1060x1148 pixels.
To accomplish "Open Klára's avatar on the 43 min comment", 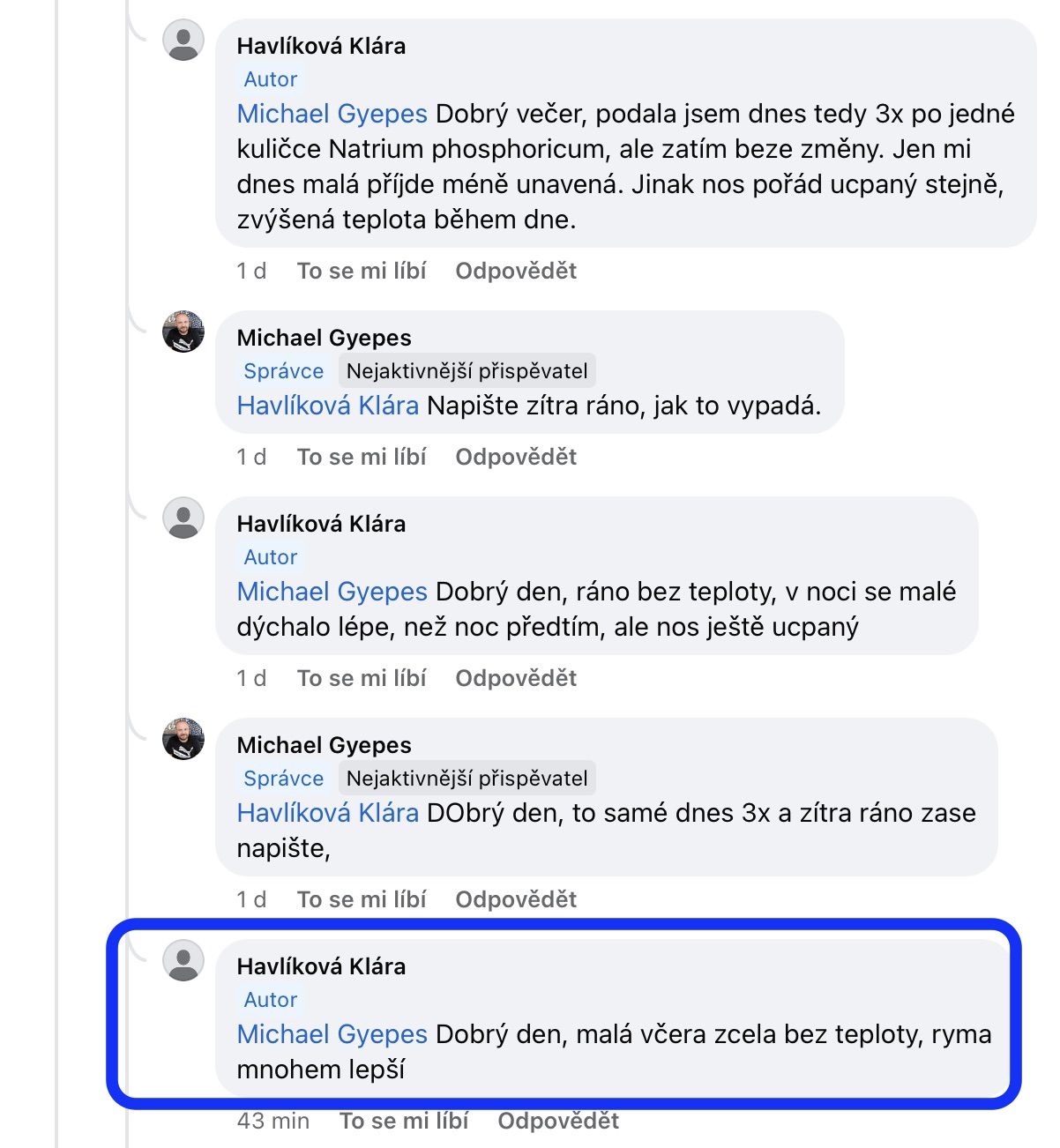I will (x=183, y=961).
